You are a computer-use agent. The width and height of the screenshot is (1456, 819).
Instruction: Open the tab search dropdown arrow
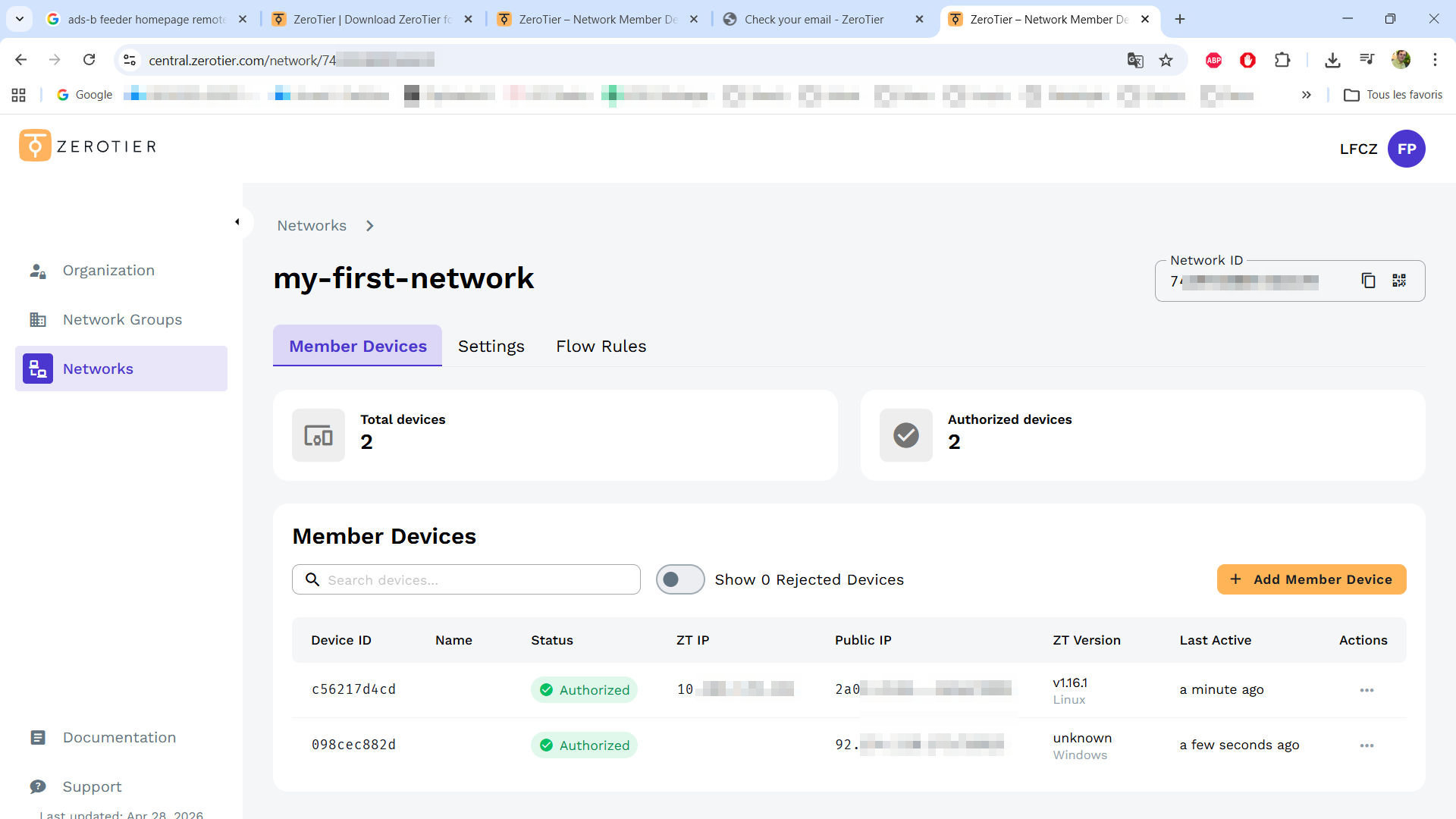[x=20, y=19]
